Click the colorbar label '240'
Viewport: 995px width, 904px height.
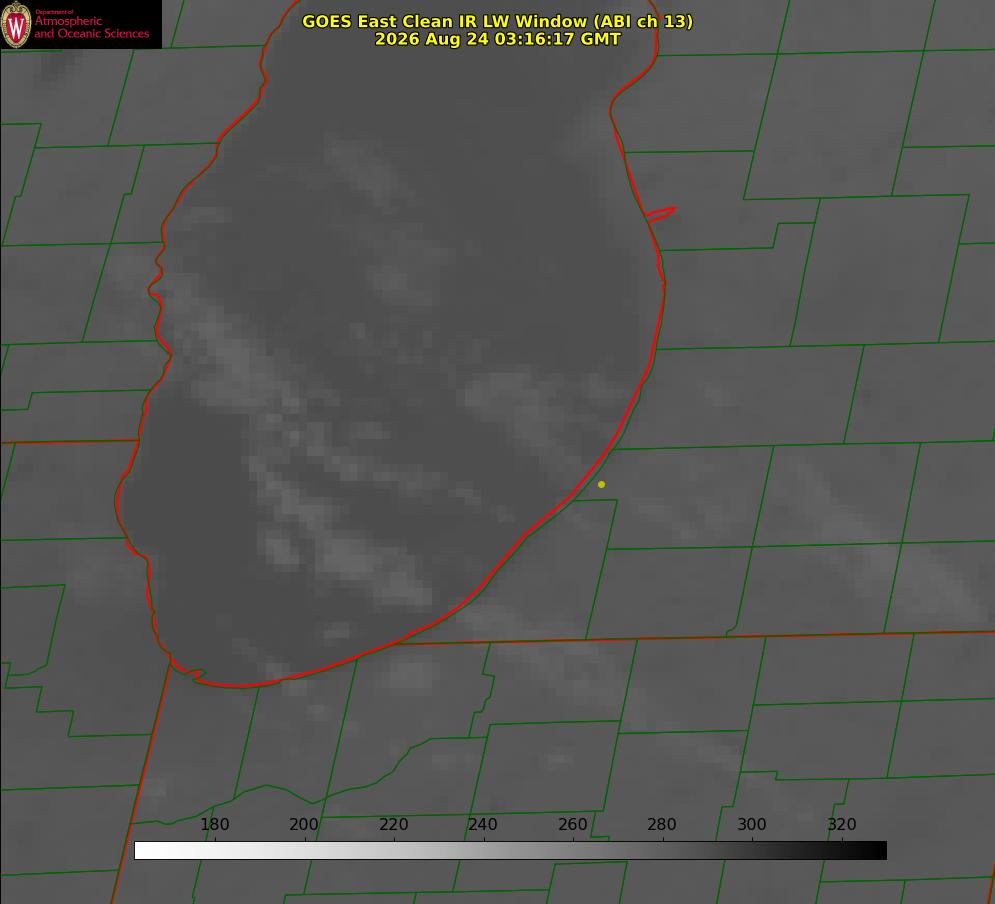pyautogui.click(x=483, y=824)
